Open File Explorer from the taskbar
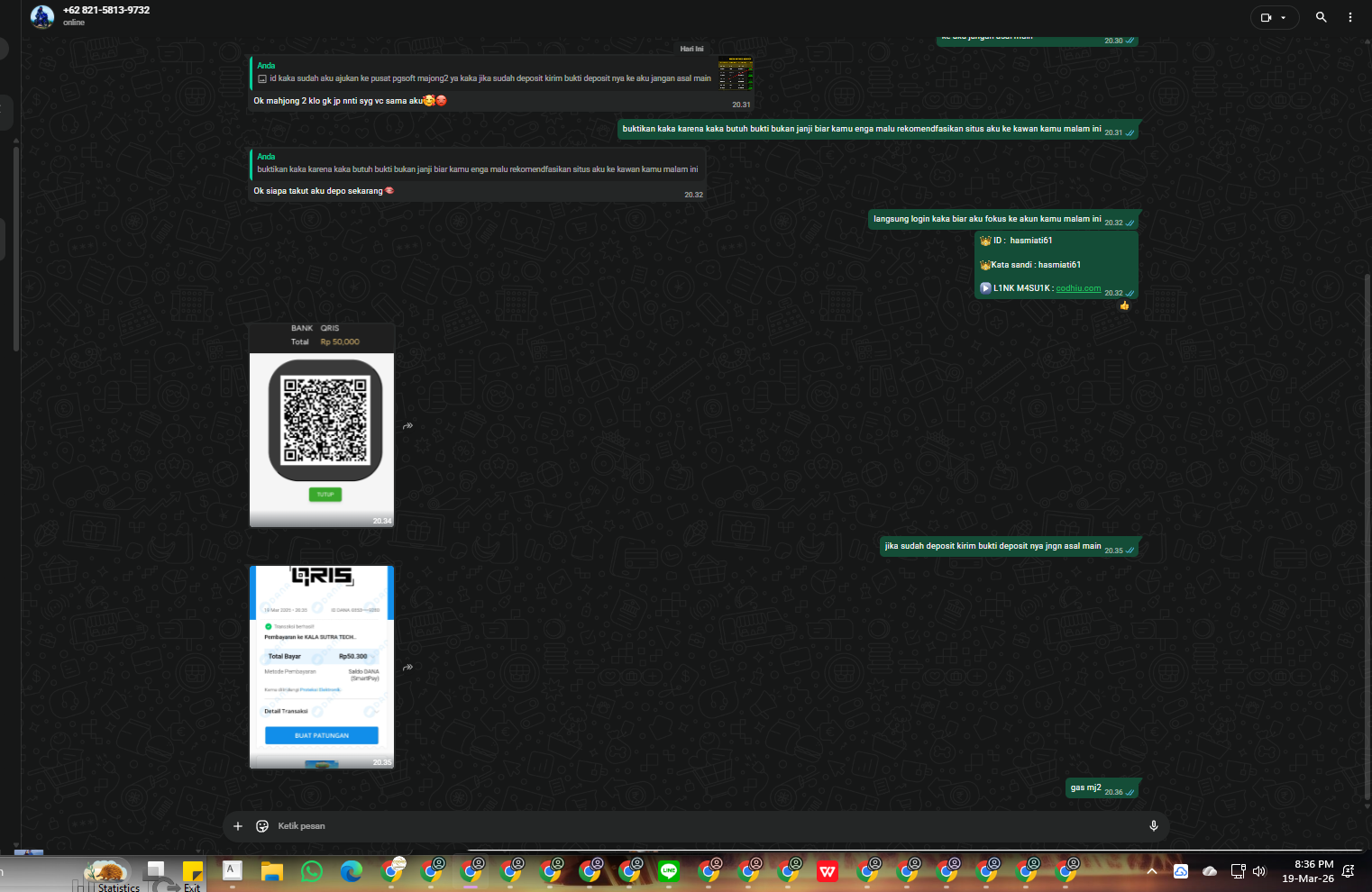Viewport: 1372px width, 892px height. click(272, 871)
